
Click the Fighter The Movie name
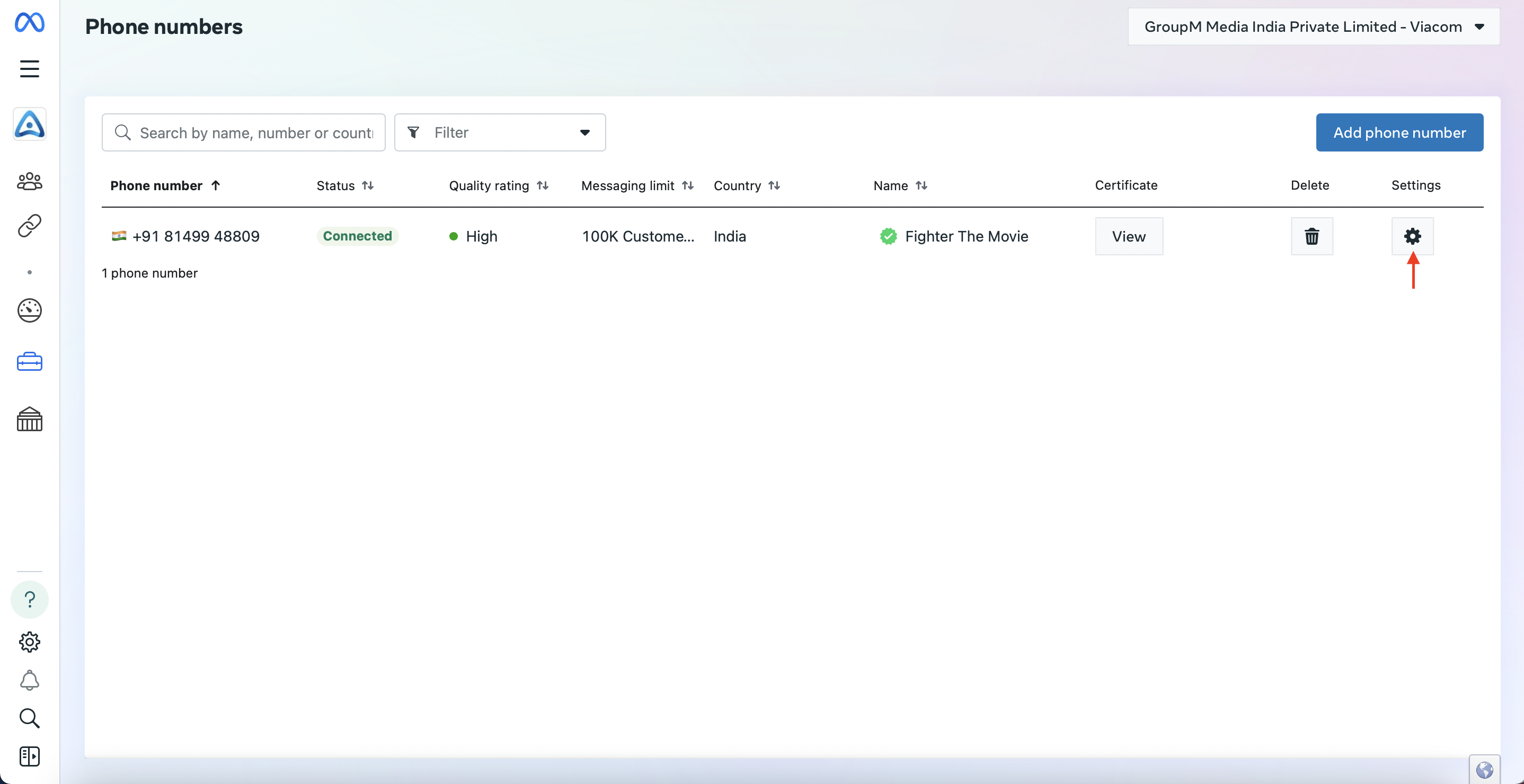tap(967, 236)
